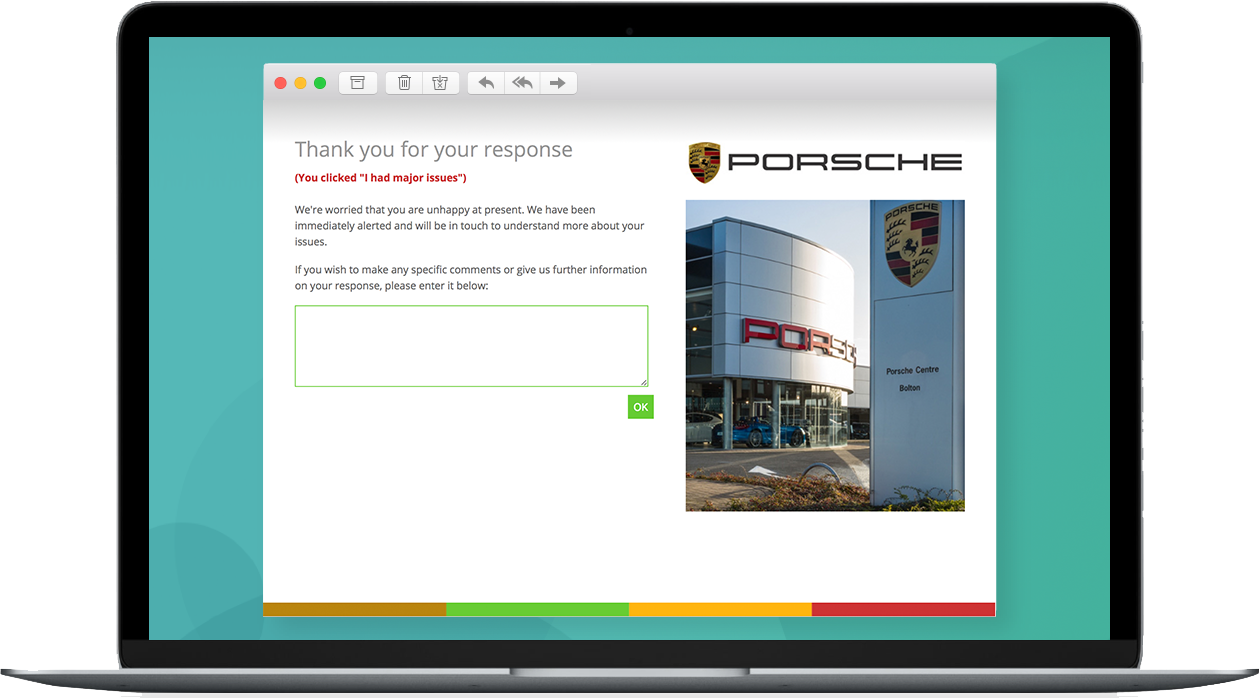
Task: Click the Trash icon to delete the message
Action: [404, 83]
